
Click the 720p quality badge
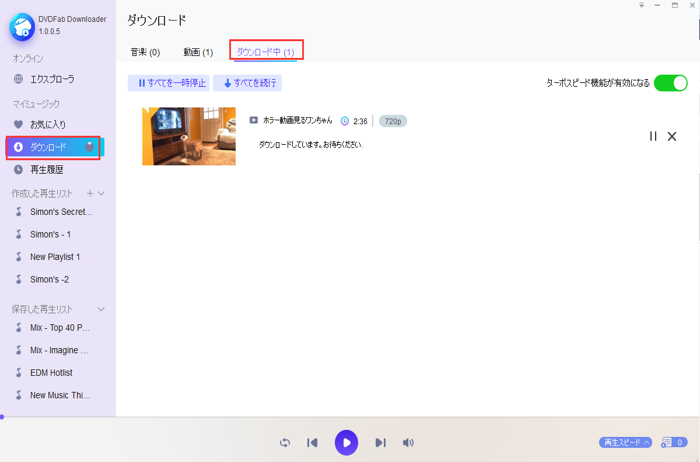click(393, 121)
